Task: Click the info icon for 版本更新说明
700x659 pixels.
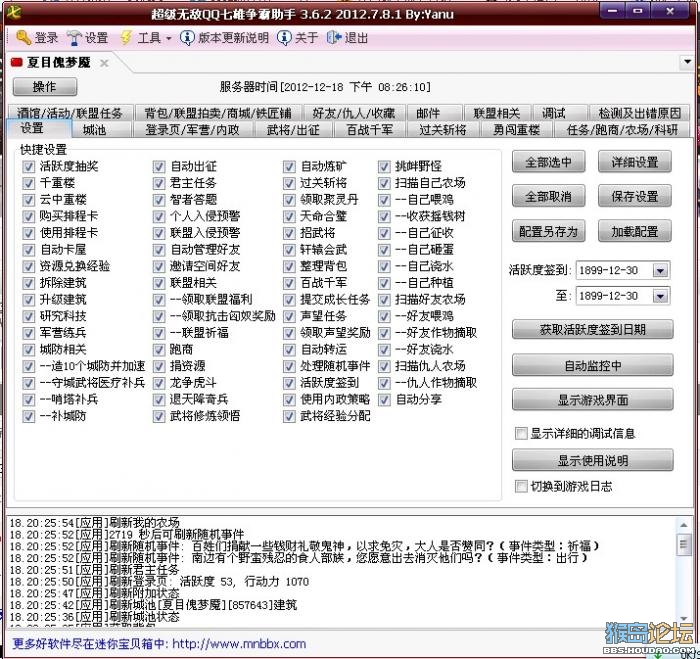Action: tap(187, 38)
